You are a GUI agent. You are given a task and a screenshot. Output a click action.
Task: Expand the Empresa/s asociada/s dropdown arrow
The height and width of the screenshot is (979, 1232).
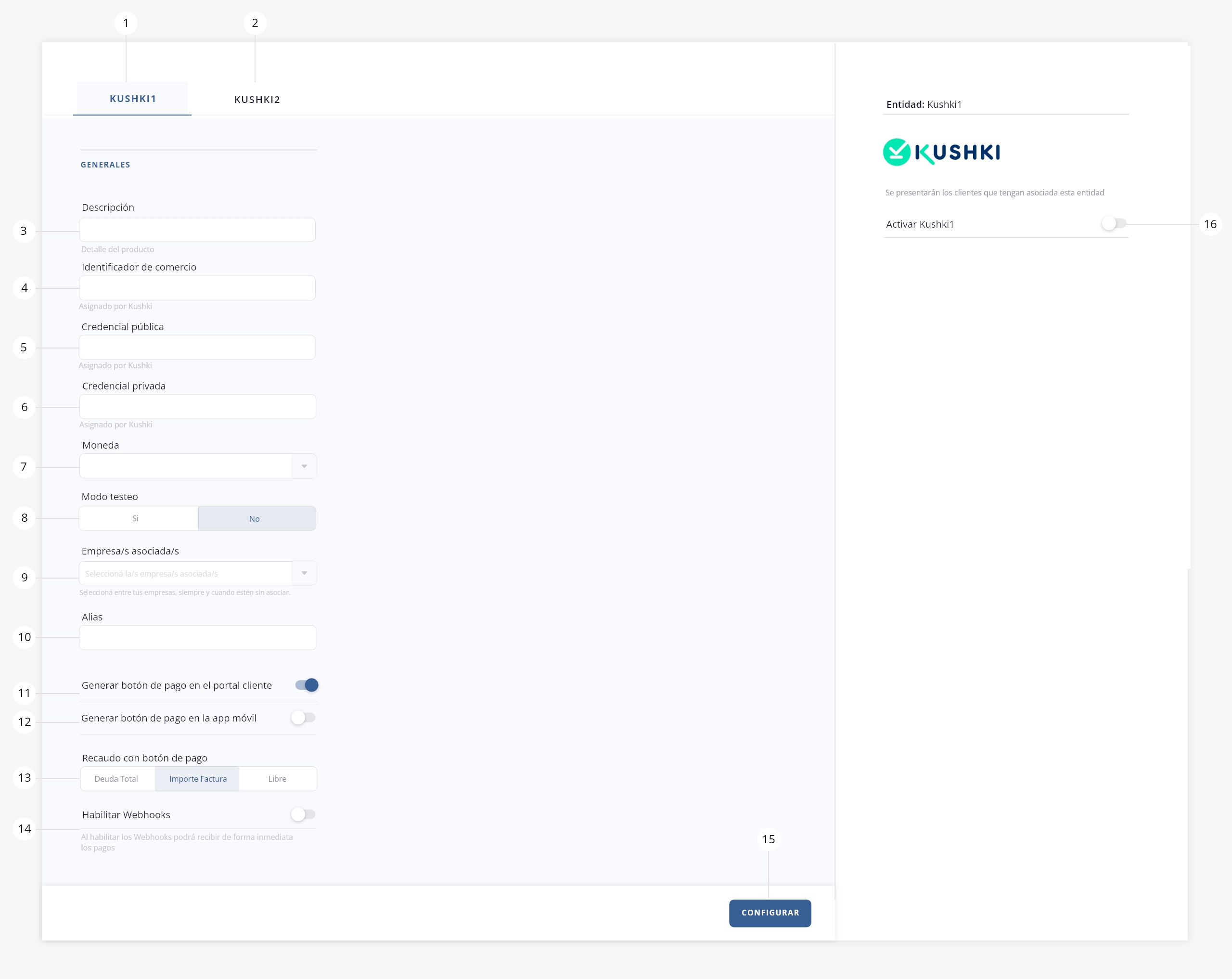click(x=305, y=573)
